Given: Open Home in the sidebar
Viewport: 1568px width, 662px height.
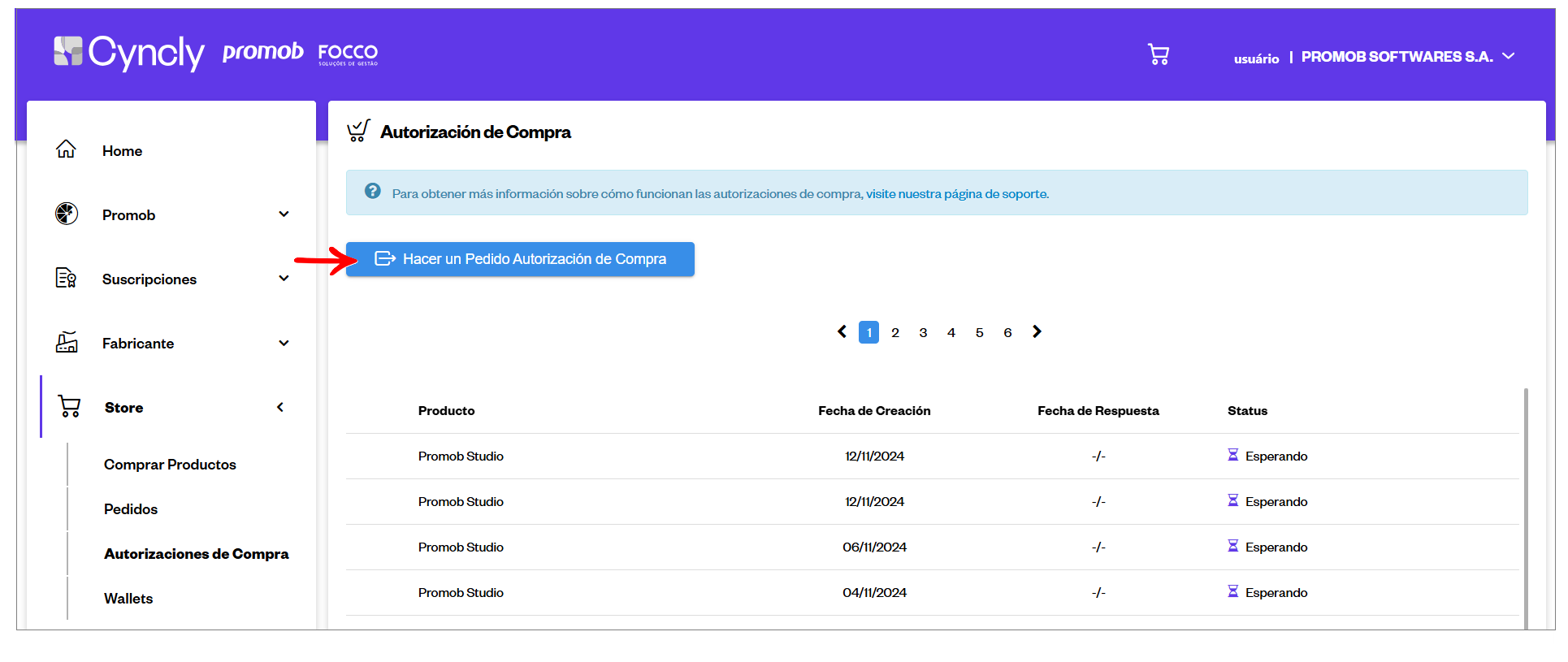Looking at the screenshot, I should click(122, 151).
